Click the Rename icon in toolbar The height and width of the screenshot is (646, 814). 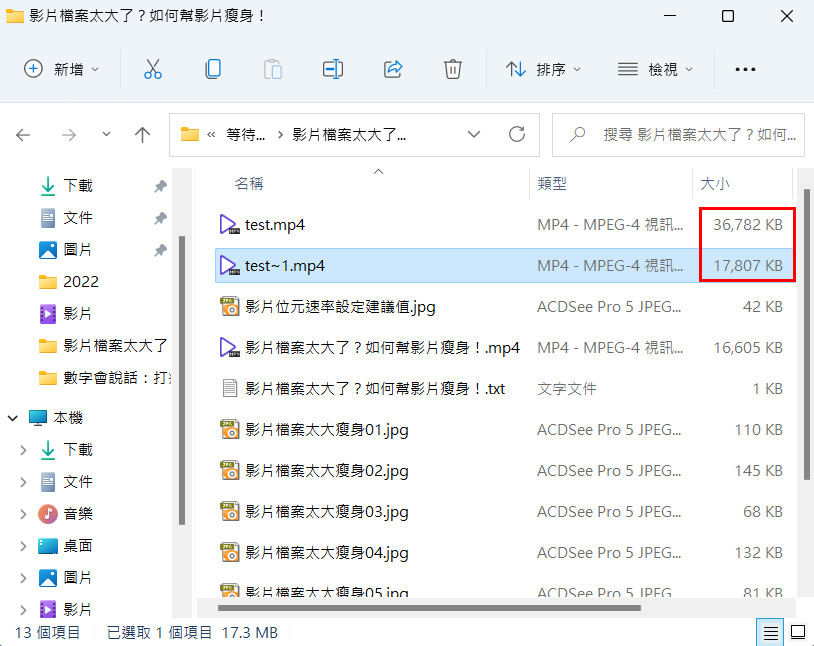pyautogui.click(x=333, y=69)
